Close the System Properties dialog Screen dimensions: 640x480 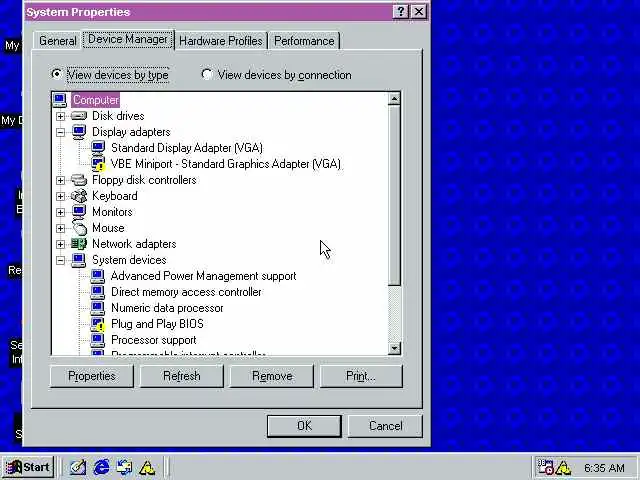[x=419, y=12]
